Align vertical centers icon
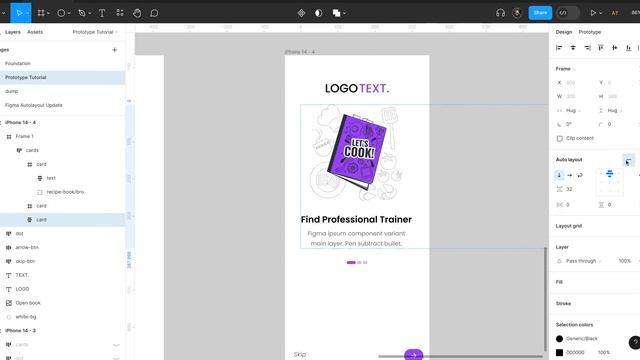This screenshot has width=640, height=360. 615,48
